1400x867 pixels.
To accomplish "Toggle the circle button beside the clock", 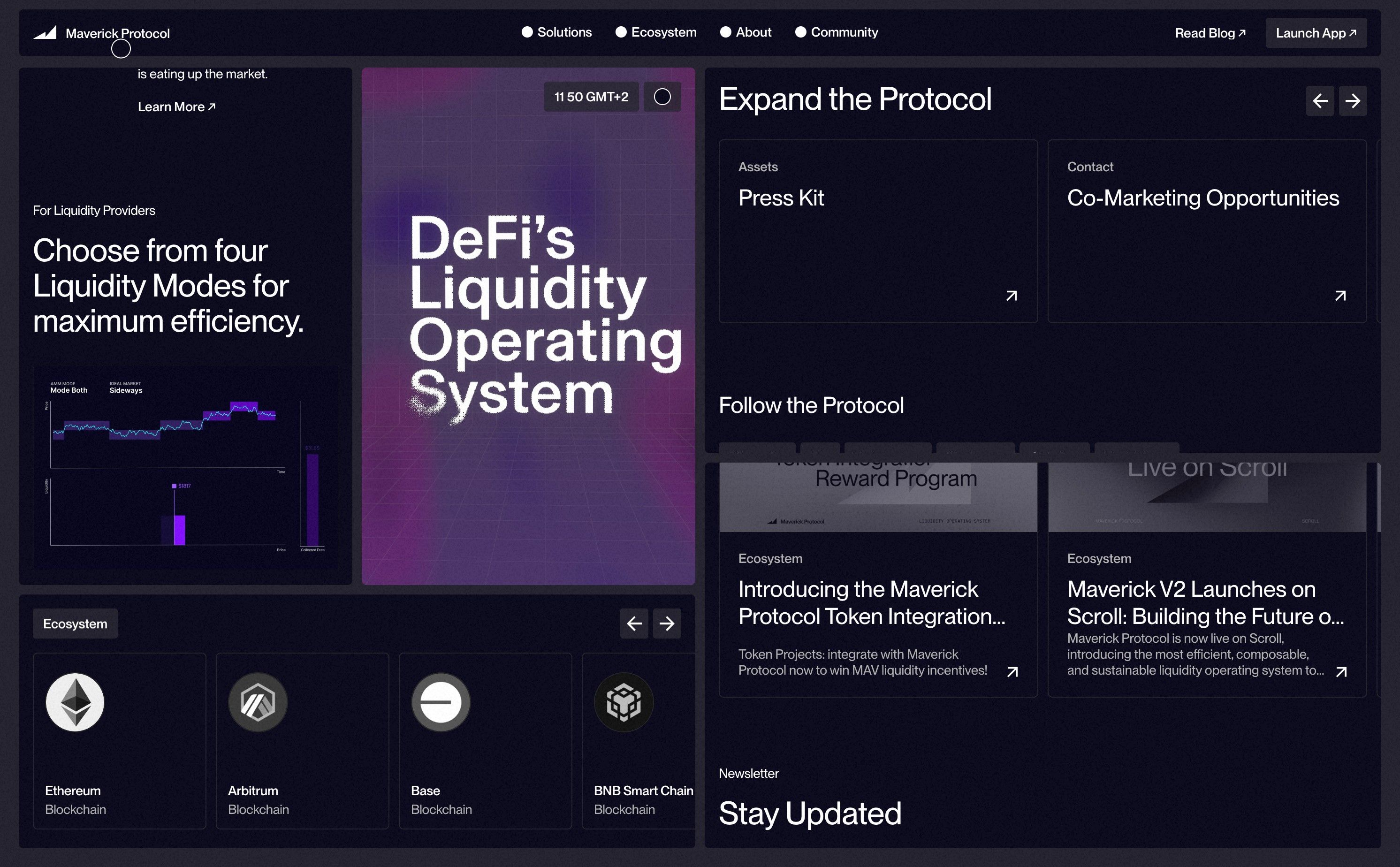I will pyautogui.click(x=662, y=97).
